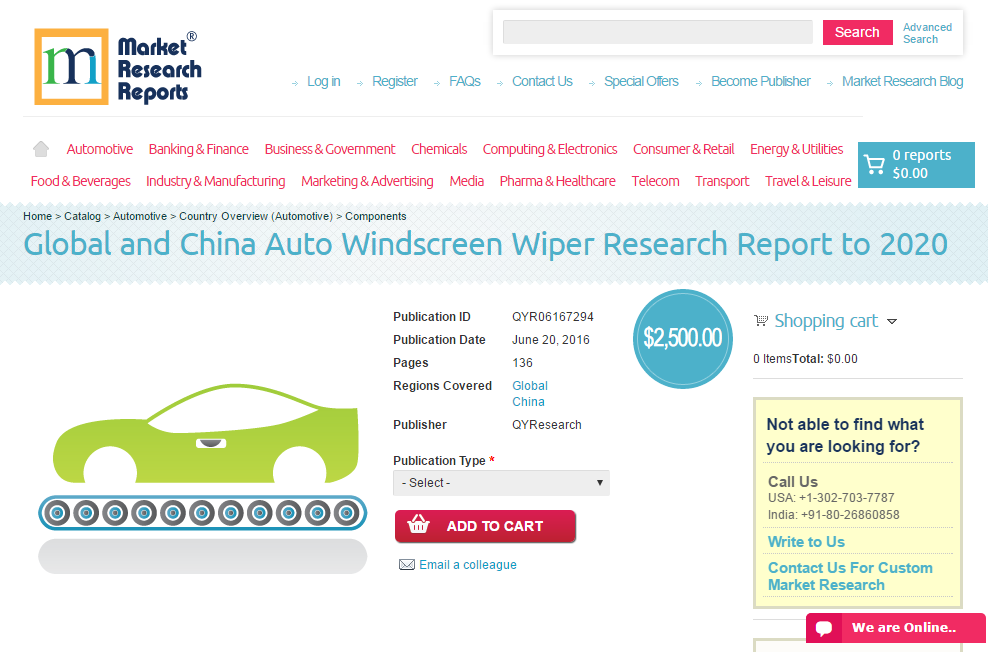988x652 pixels.
Task: Open Write to Us link
Action: pyautogui.click(x=806, y=542)
